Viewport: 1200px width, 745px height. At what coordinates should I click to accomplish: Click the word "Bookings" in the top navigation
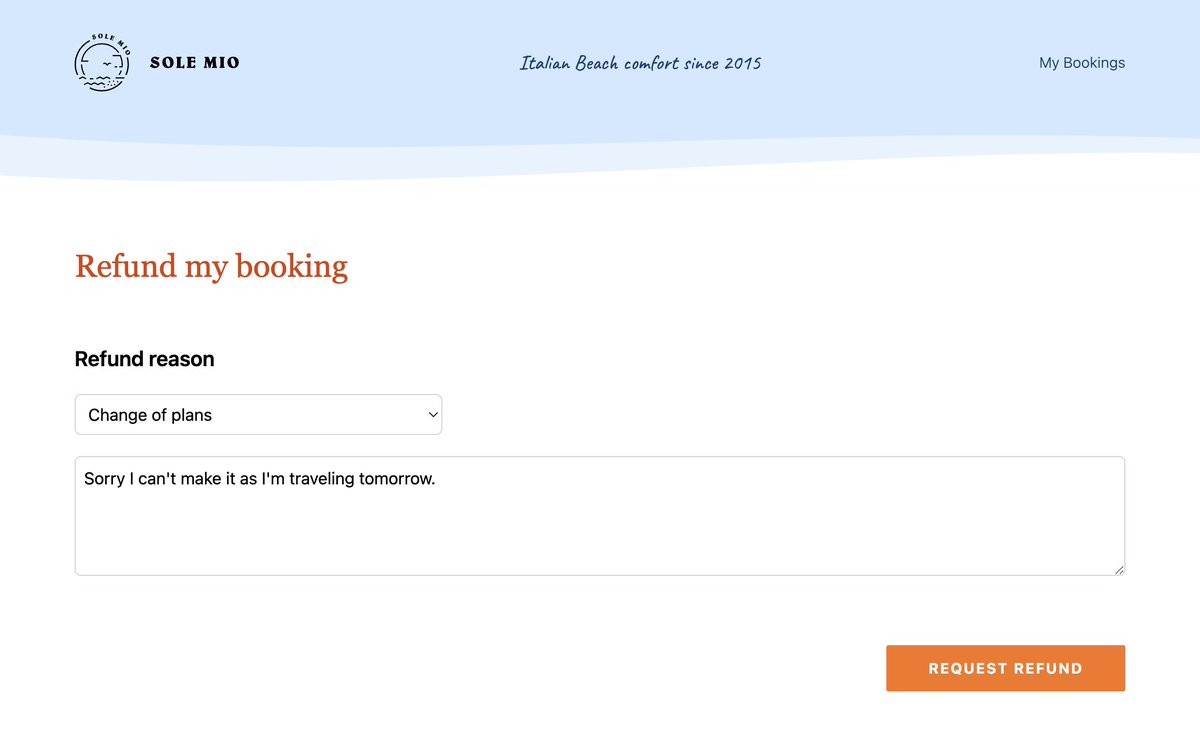coord(1094,62)
